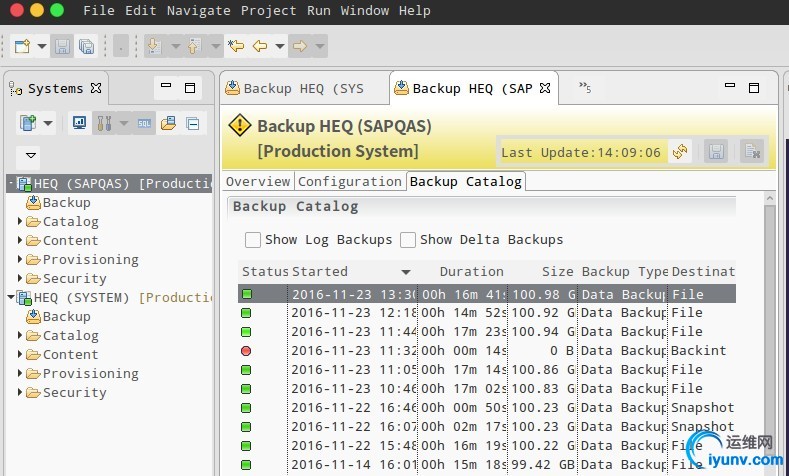The height and width of the screenshot is (476, 789).
Task: Switch to the Overview tab
Action: [x=258, y=181]
